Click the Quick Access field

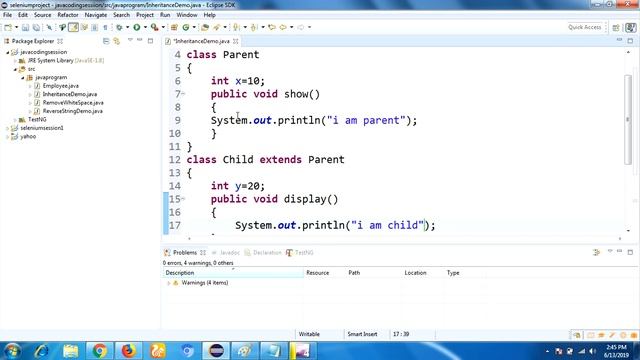(x=584, y=27)
